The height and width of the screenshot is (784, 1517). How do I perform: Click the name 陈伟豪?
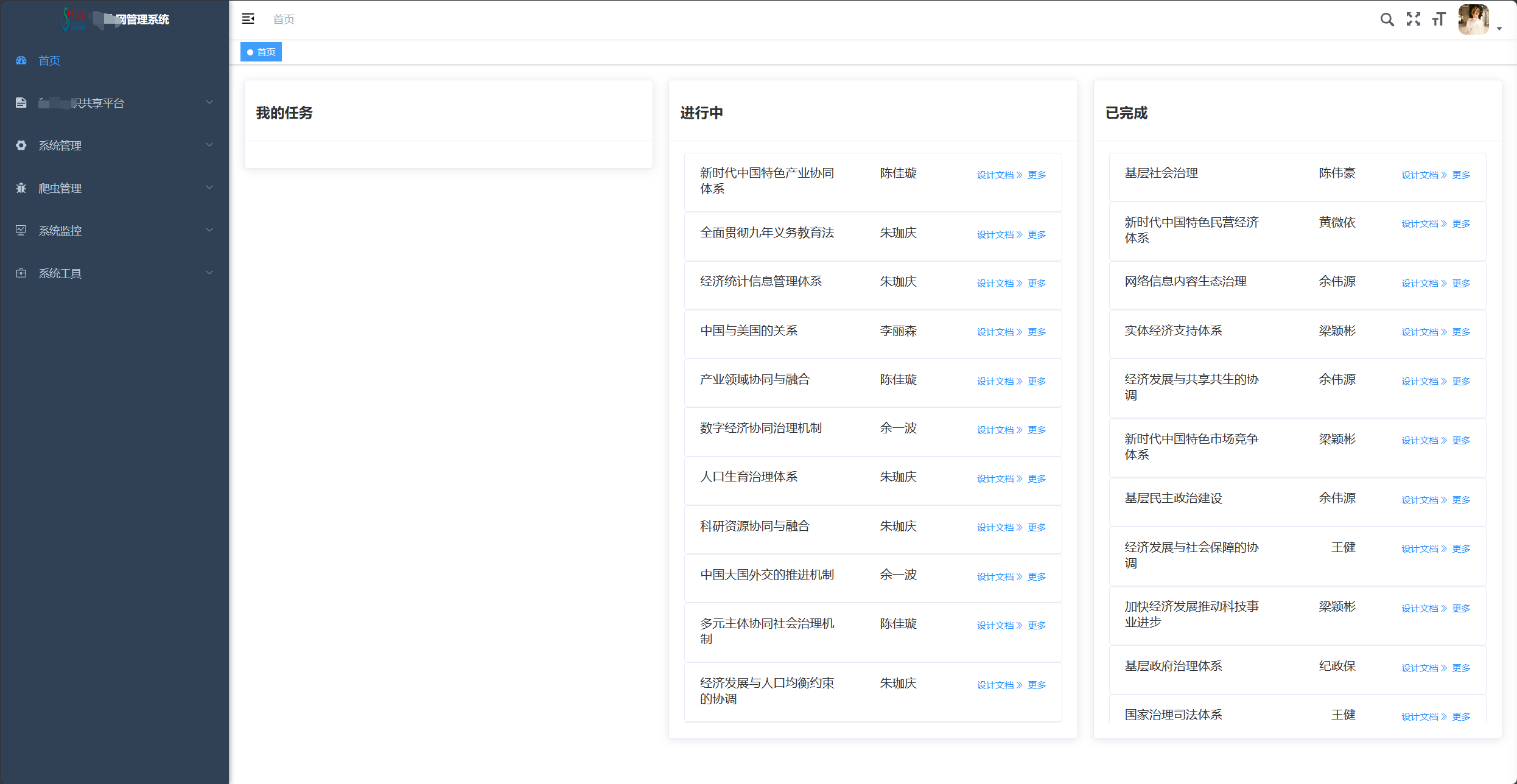click(x=1337, y=173)
